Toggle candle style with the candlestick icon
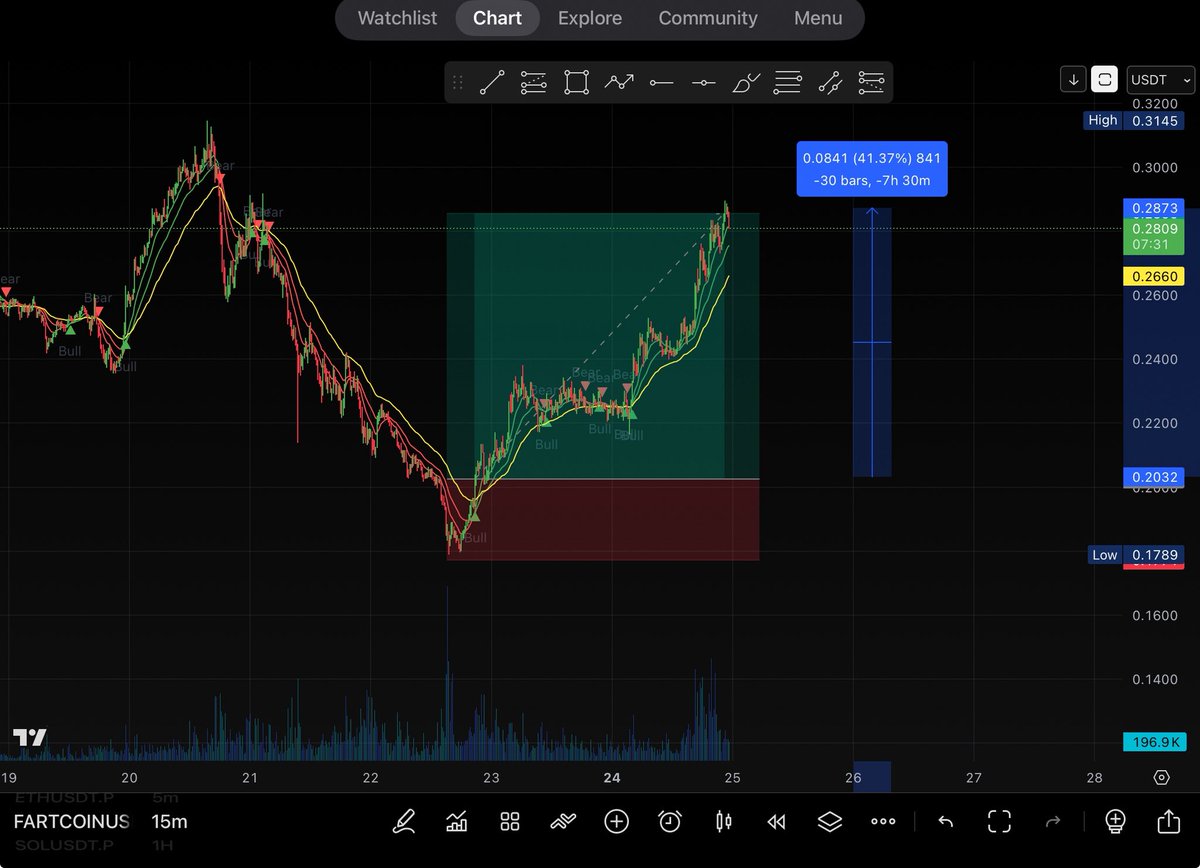The height and width of the screenshot is (868, 1200). pos(723,821)
